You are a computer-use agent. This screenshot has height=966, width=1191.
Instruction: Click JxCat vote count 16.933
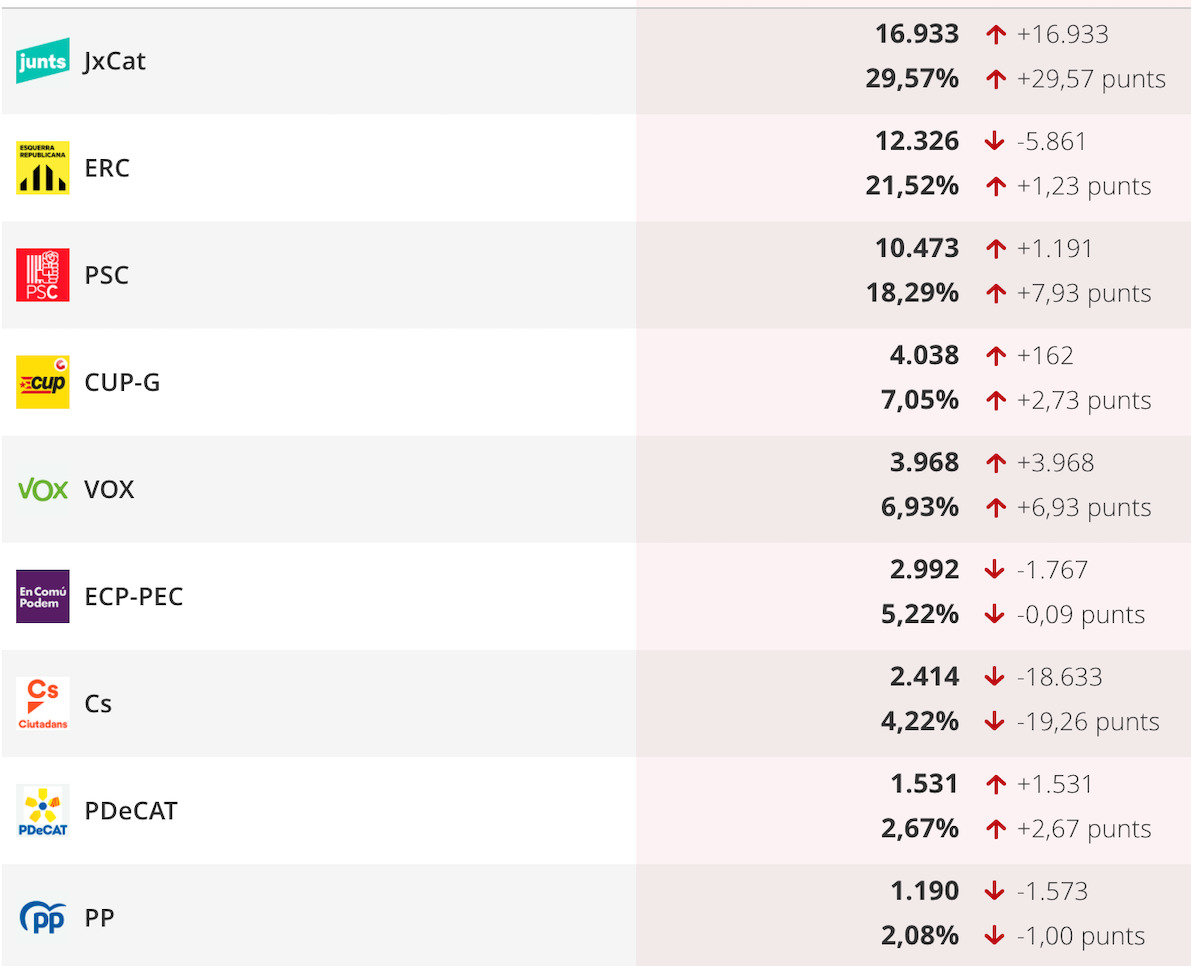click(917, 34)
